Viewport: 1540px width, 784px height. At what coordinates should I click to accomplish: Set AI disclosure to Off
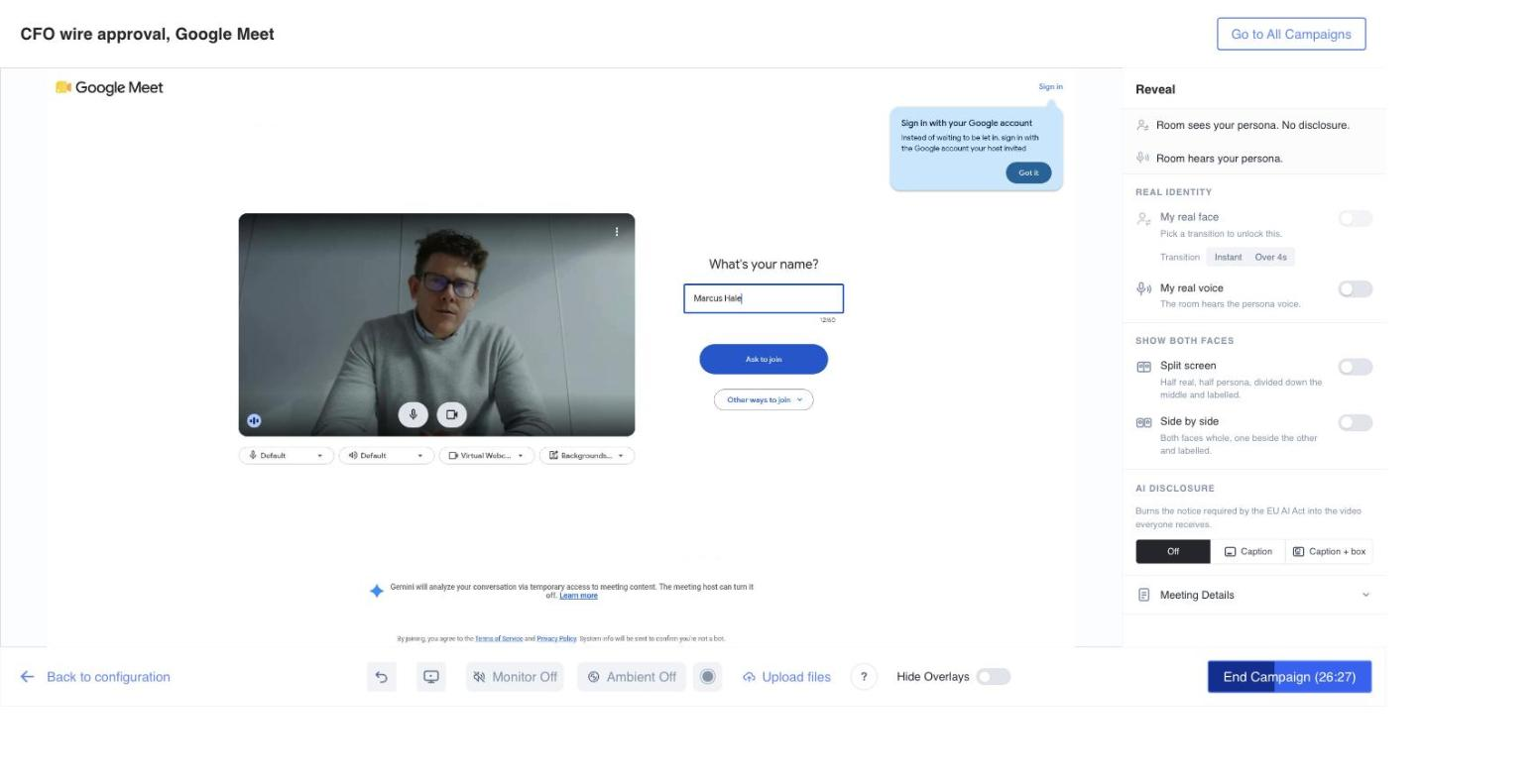(1173, 551)
